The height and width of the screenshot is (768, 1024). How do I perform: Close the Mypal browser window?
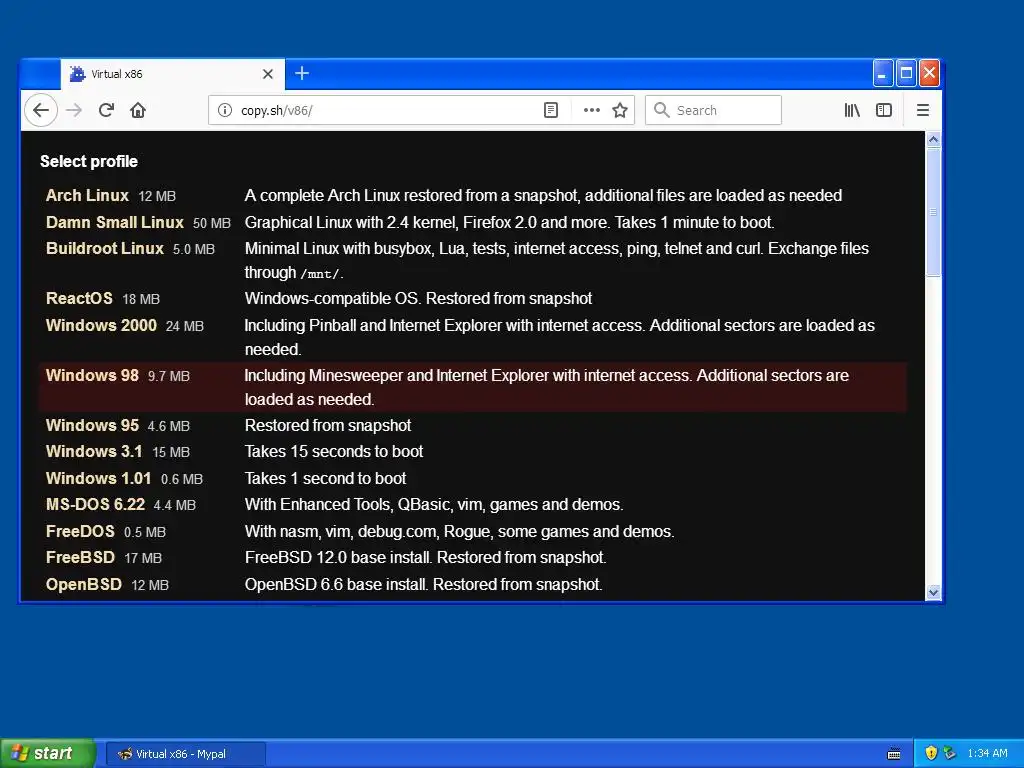(929, 73)
